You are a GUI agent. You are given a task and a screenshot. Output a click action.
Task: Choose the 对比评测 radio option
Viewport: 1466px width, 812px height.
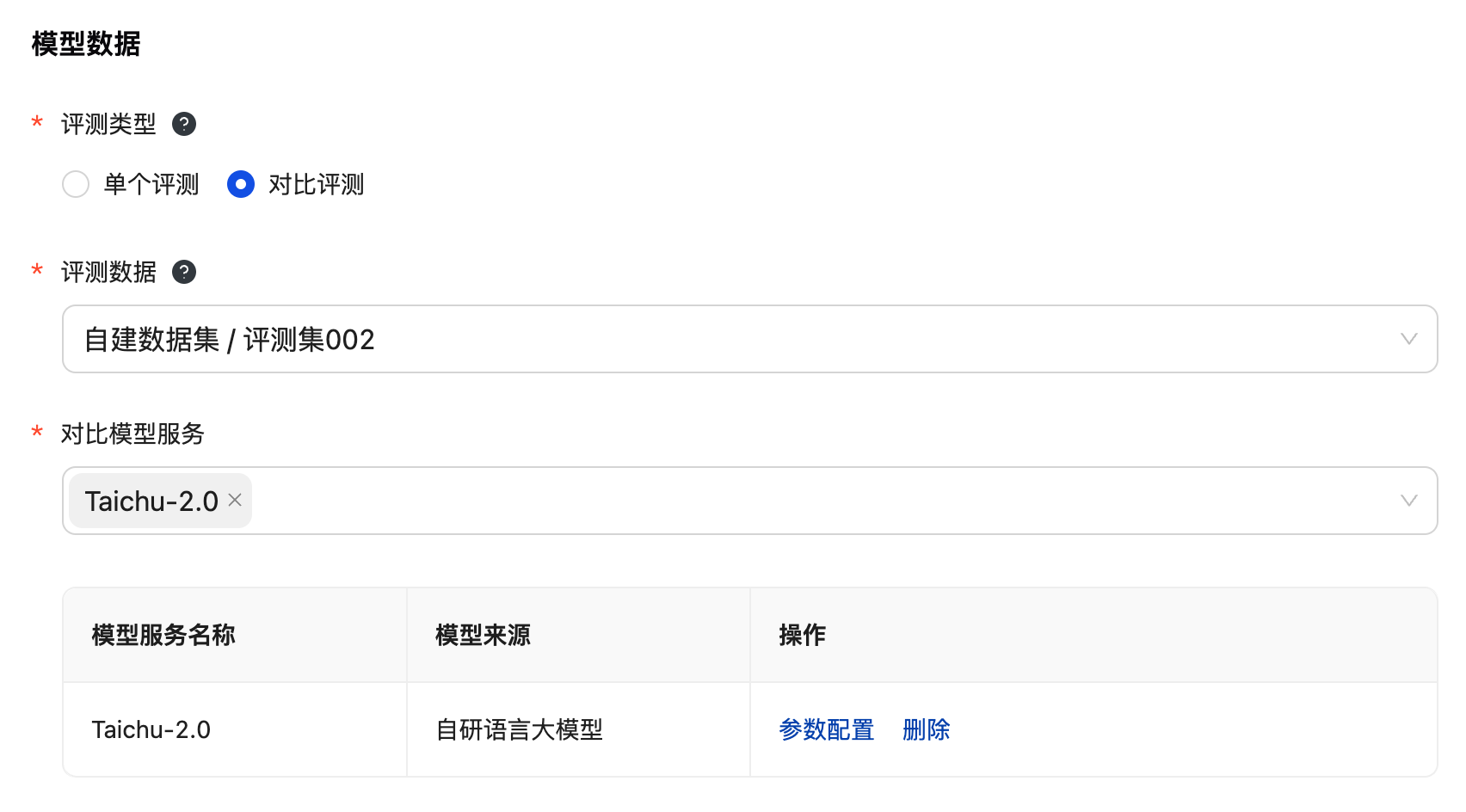[x=241, y=184]
